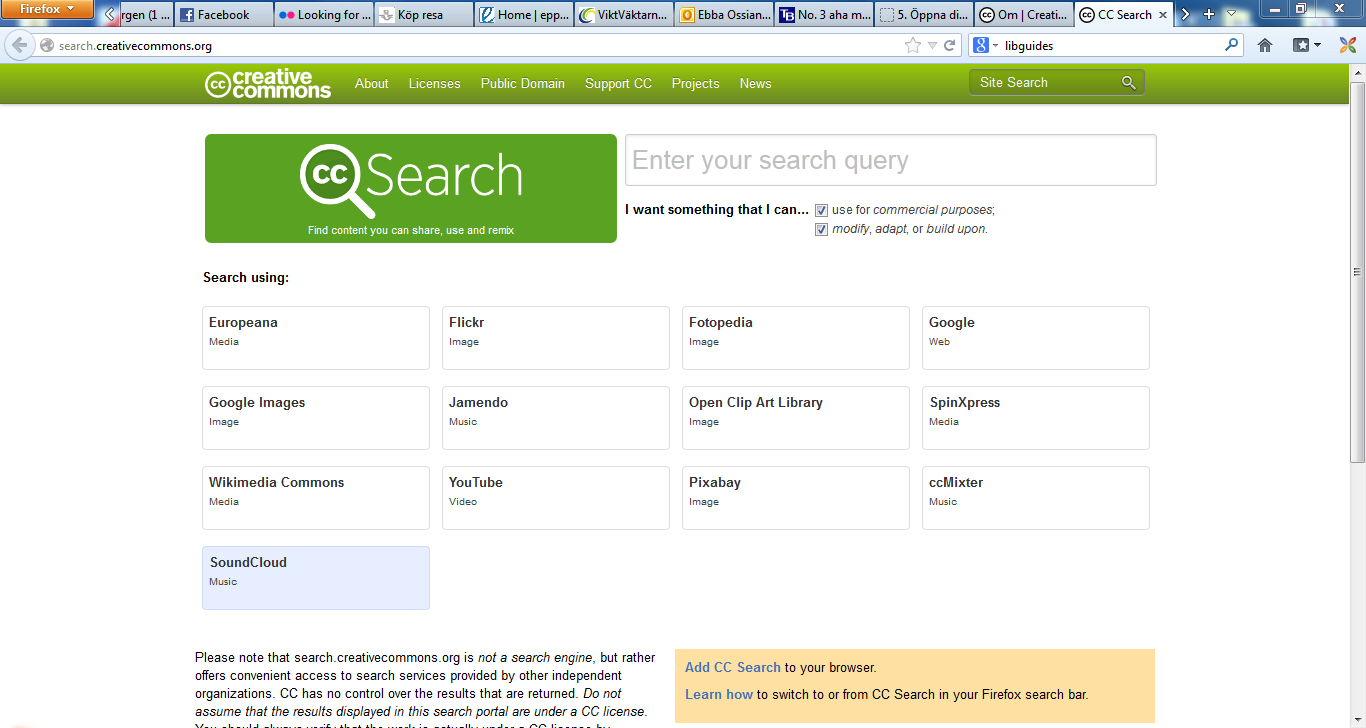Uncheck 'modify, adapt, or build upon' checkbox
Image resolution: width=1366 pixels, height=728 pixels.
click(x=822, y=229)
